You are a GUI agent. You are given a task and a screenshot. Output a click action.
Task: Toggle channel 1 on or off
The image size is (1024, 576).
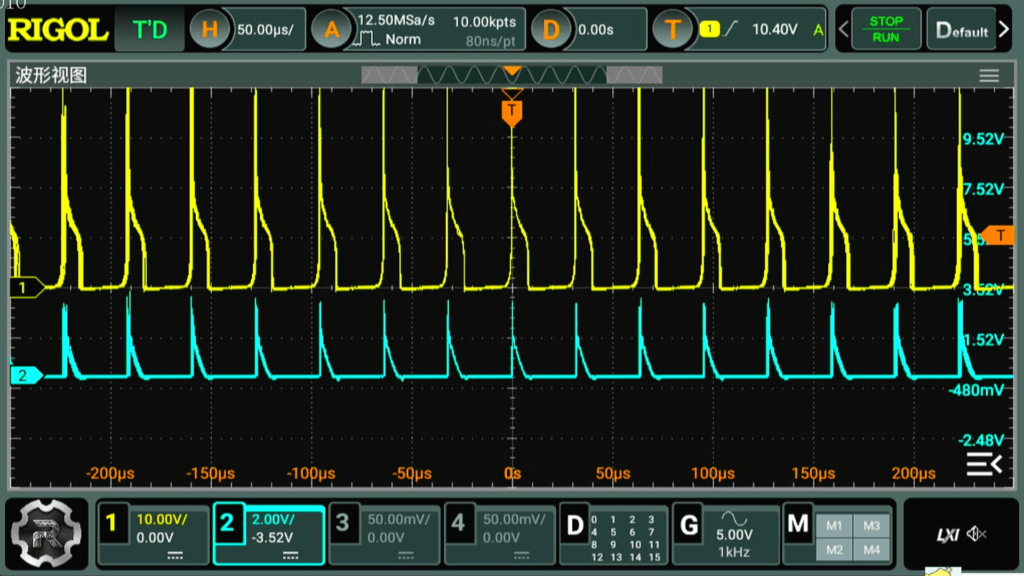[112, 522]
